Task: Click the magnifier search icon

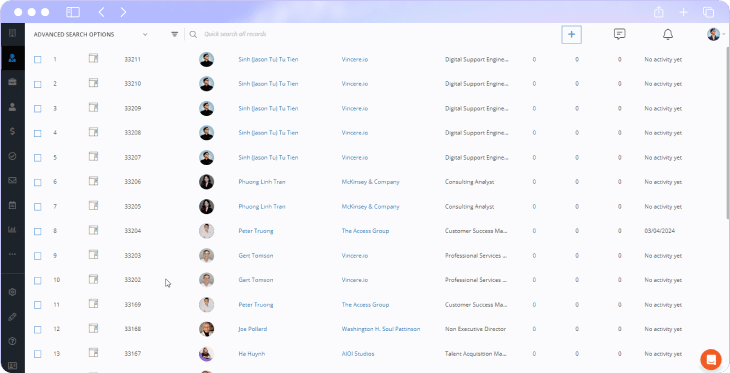Action: coord(193,34)
